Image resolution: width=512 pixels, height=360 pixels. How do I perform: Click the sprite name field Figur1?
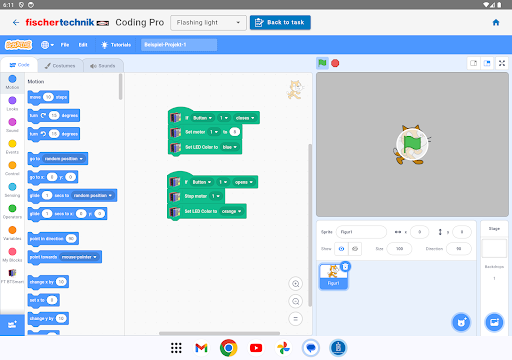tap(361, 232)
